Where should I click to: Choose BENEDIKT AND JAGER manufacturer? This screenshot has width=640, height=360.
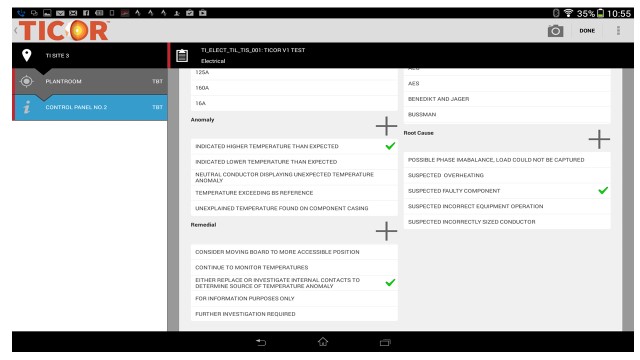[x=507, y=99]
